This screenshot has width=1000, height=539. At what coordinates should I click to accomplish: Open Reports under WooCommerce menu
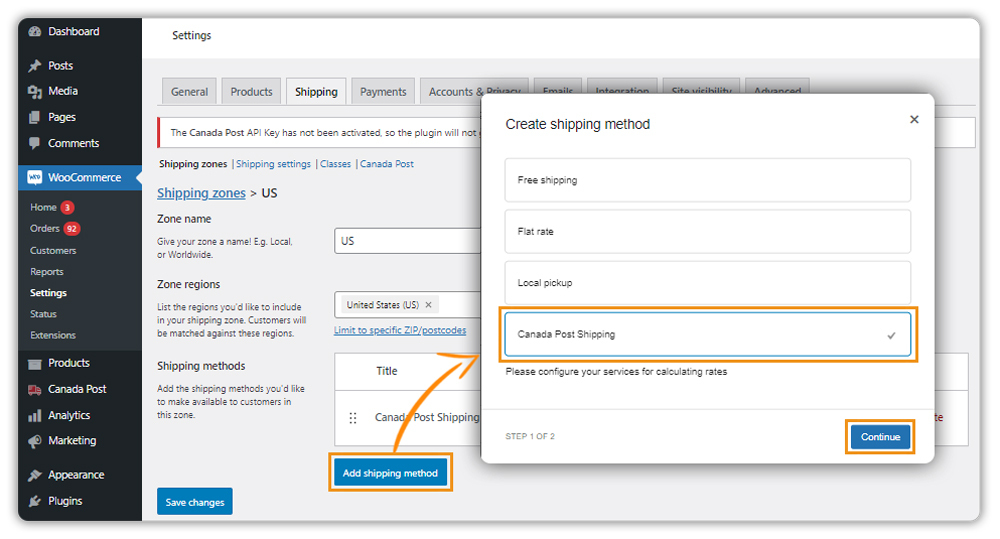[47, 272]
